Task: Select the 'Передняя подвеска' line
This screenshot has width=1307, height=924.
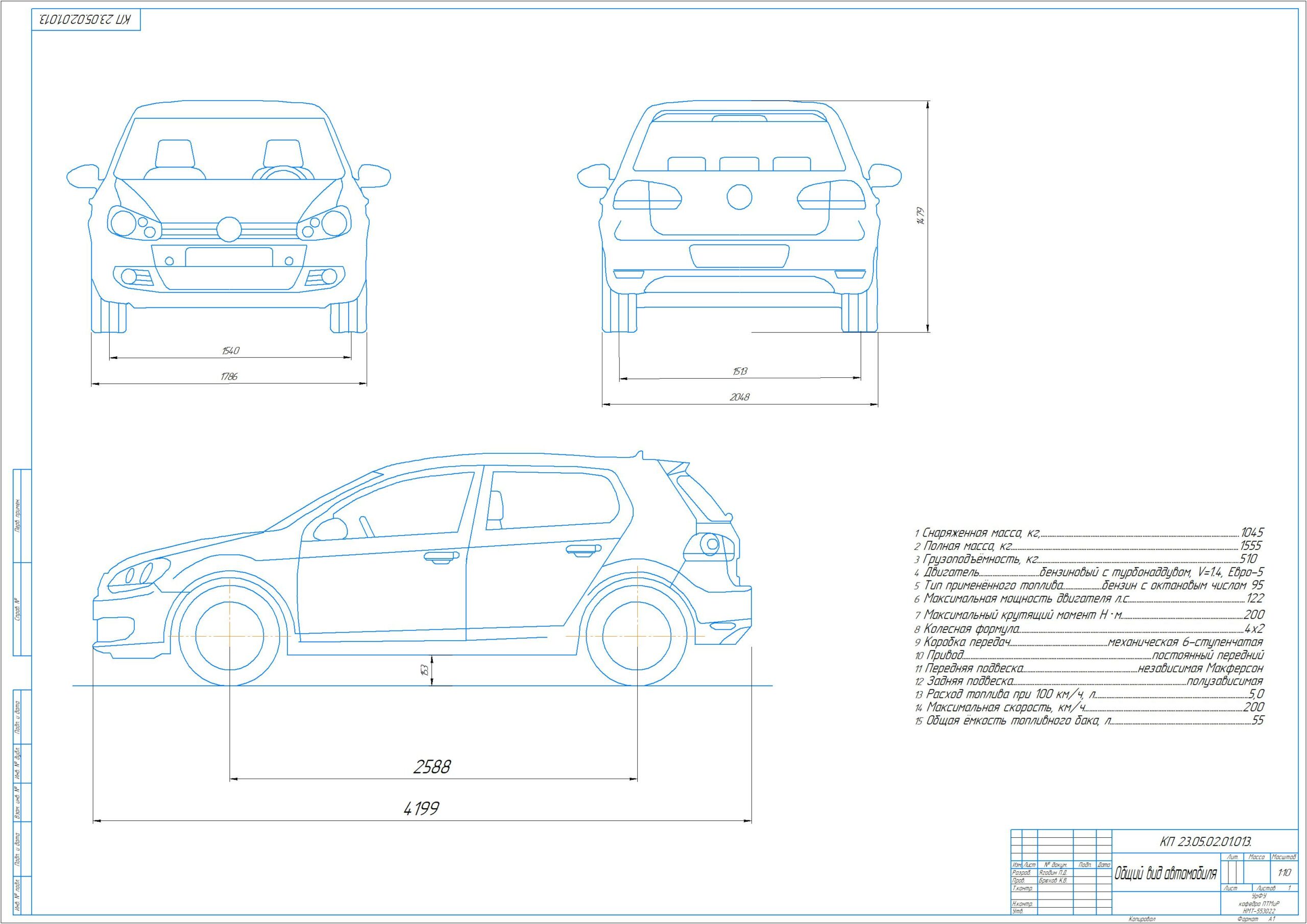Action: pyautogui.click(x=1089, y=668)
